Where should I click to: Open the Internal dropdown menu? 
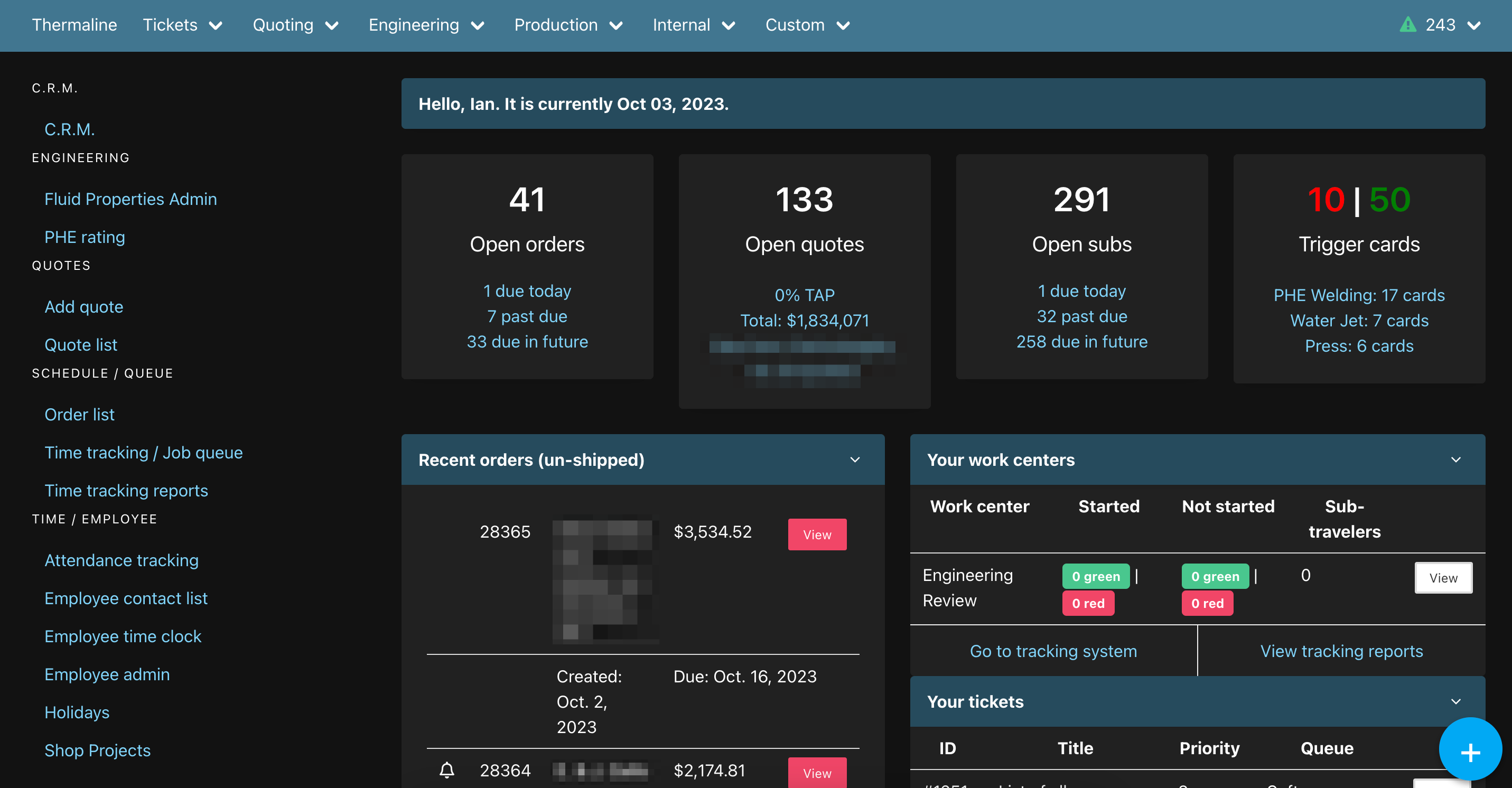point(694,25)
